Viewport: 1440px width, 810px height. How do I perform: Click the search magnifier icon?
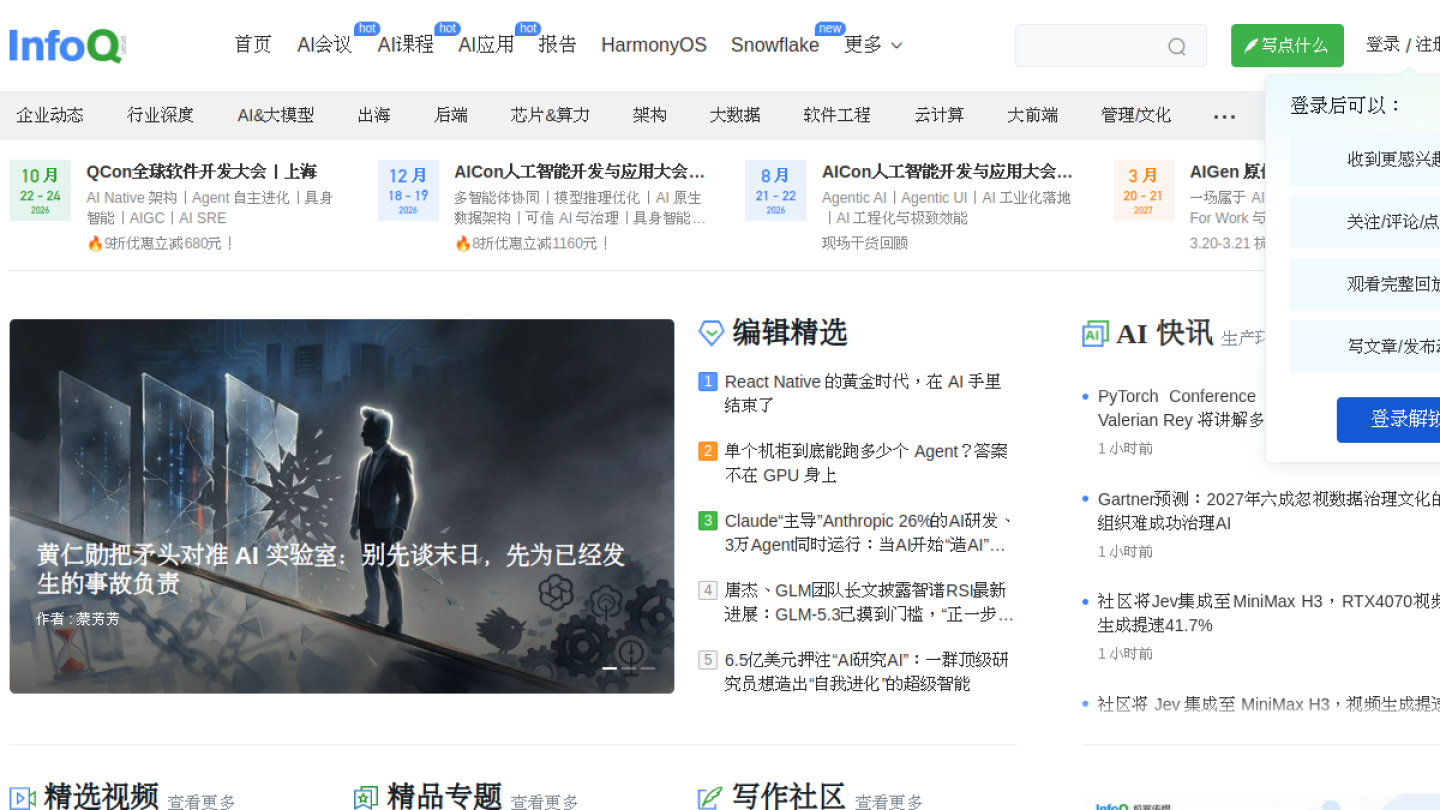pyautogui.click(x=1177, y=46)
